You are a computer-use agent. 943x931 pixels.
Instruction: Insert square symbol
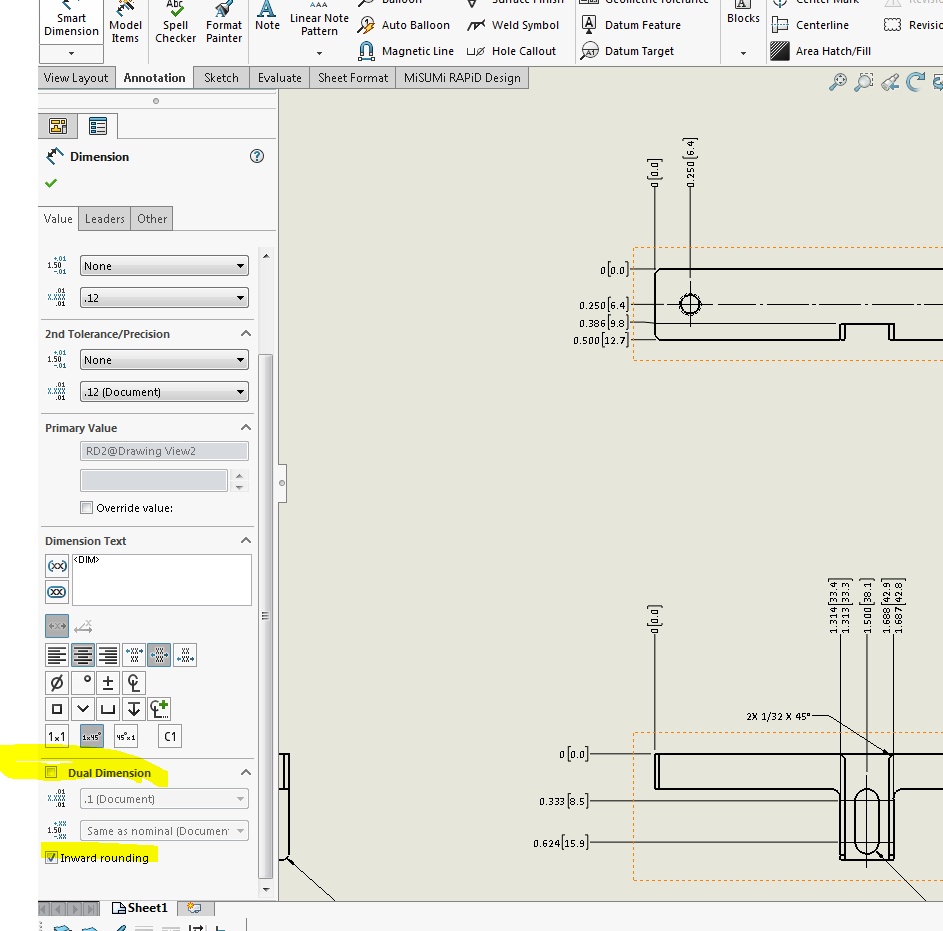pyautogui.click(x=57, y=709)
